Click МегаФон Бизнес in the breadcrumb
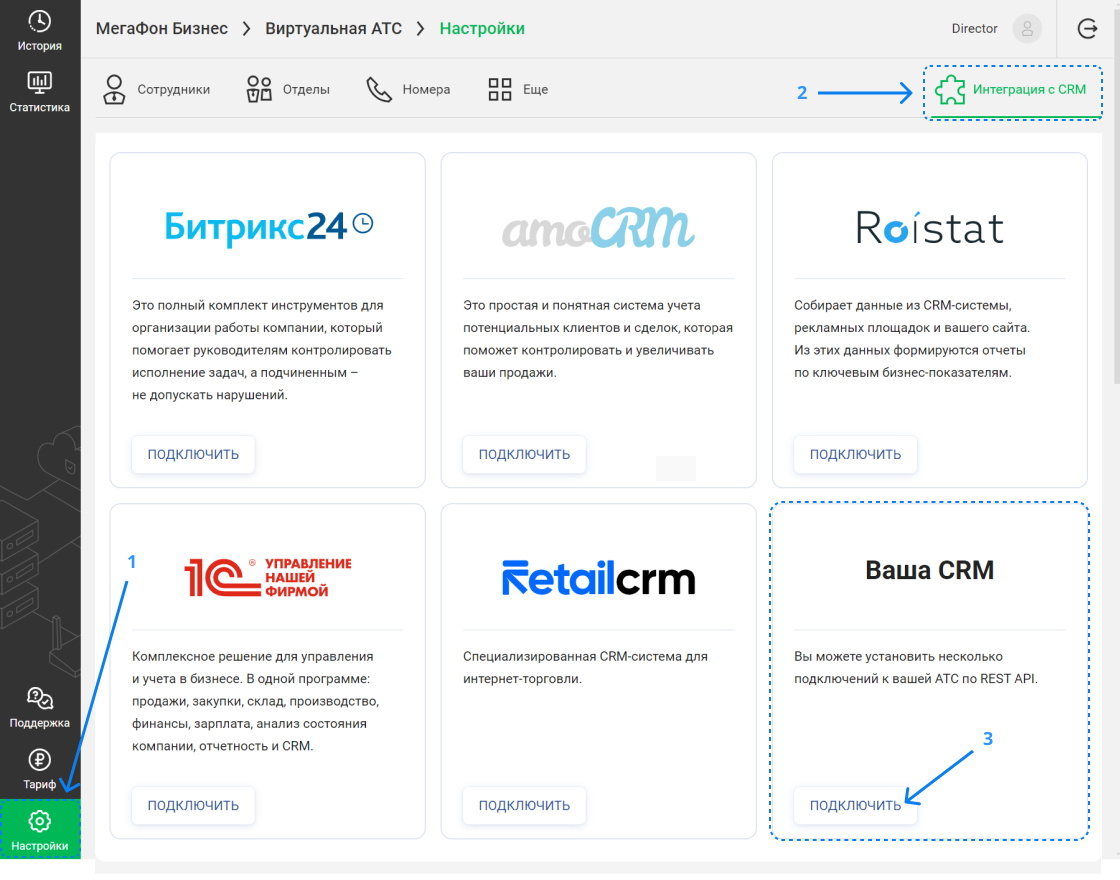This screenshot has height=880, width=1120. click(x=162, y=29)
